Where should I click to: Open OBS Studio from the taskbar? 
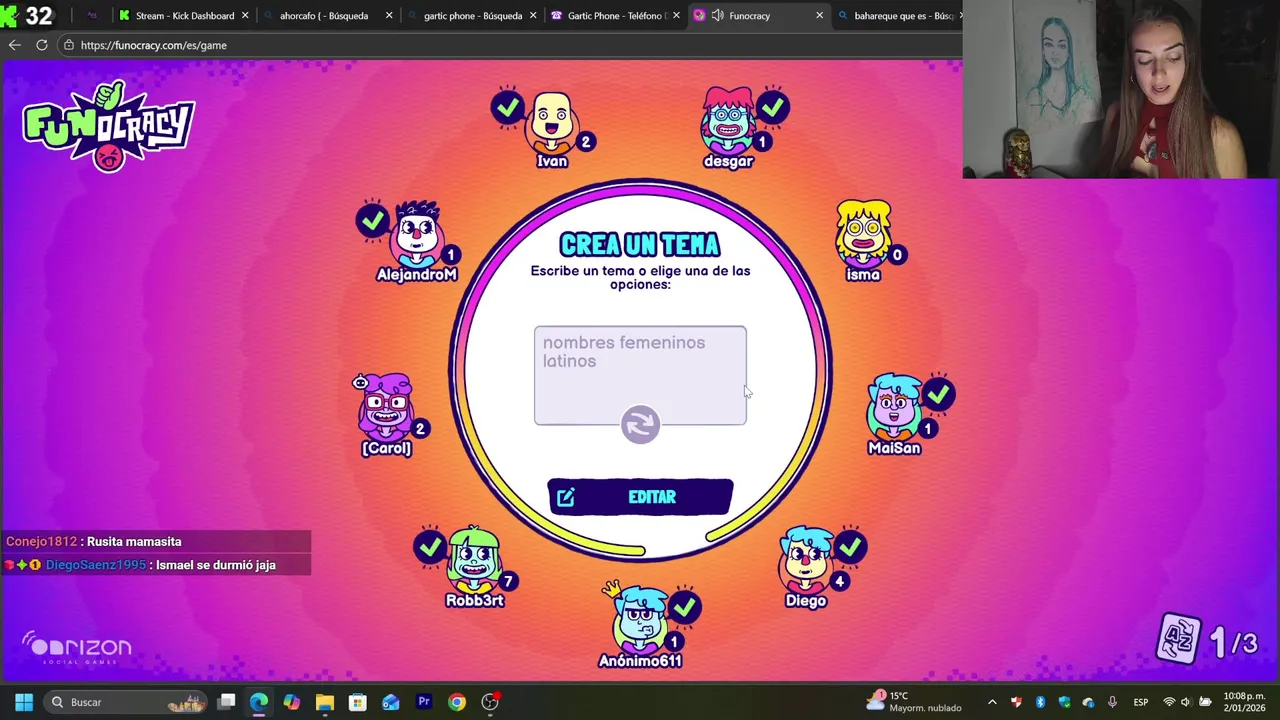490,702
